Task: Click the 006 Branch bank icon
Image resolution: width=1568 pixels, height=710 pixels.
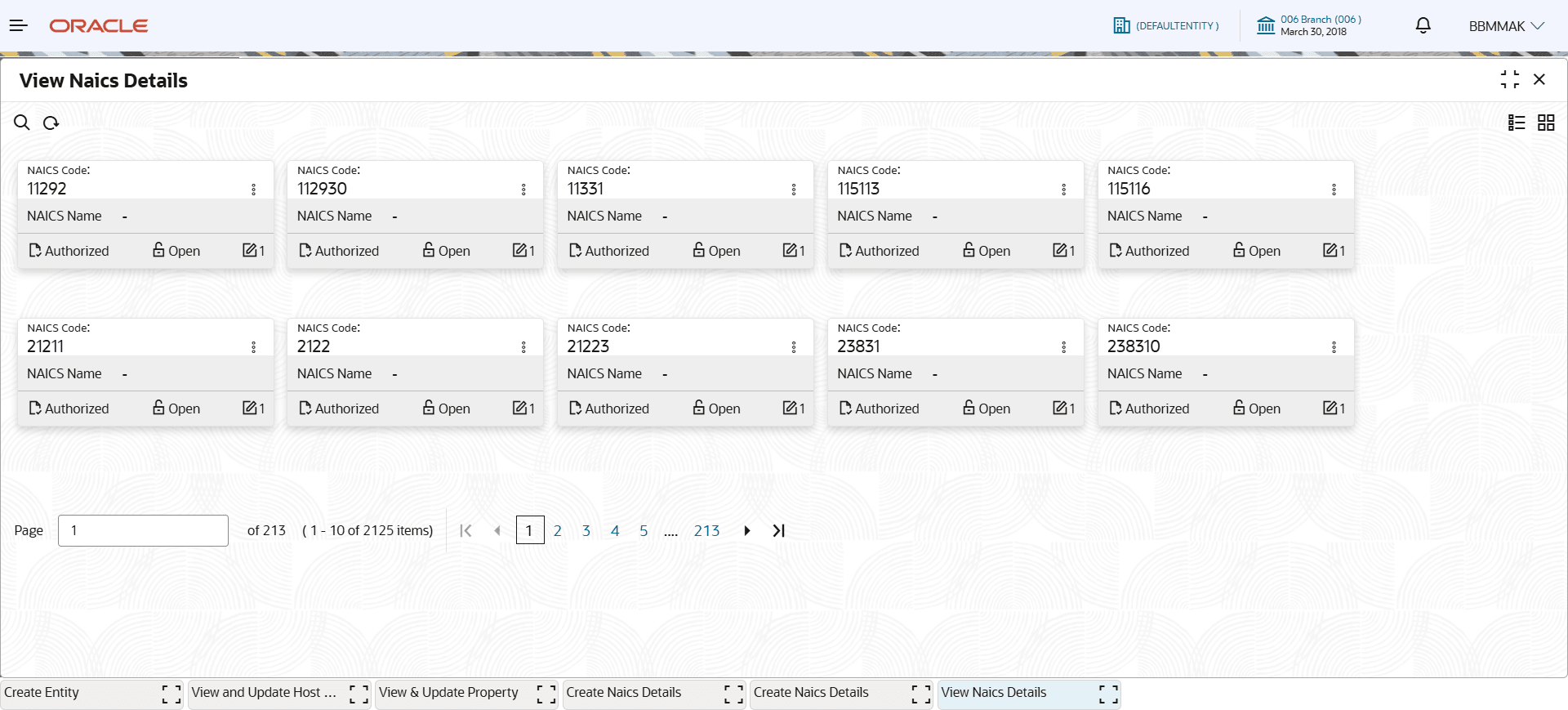Action: tap(1266, 26)
